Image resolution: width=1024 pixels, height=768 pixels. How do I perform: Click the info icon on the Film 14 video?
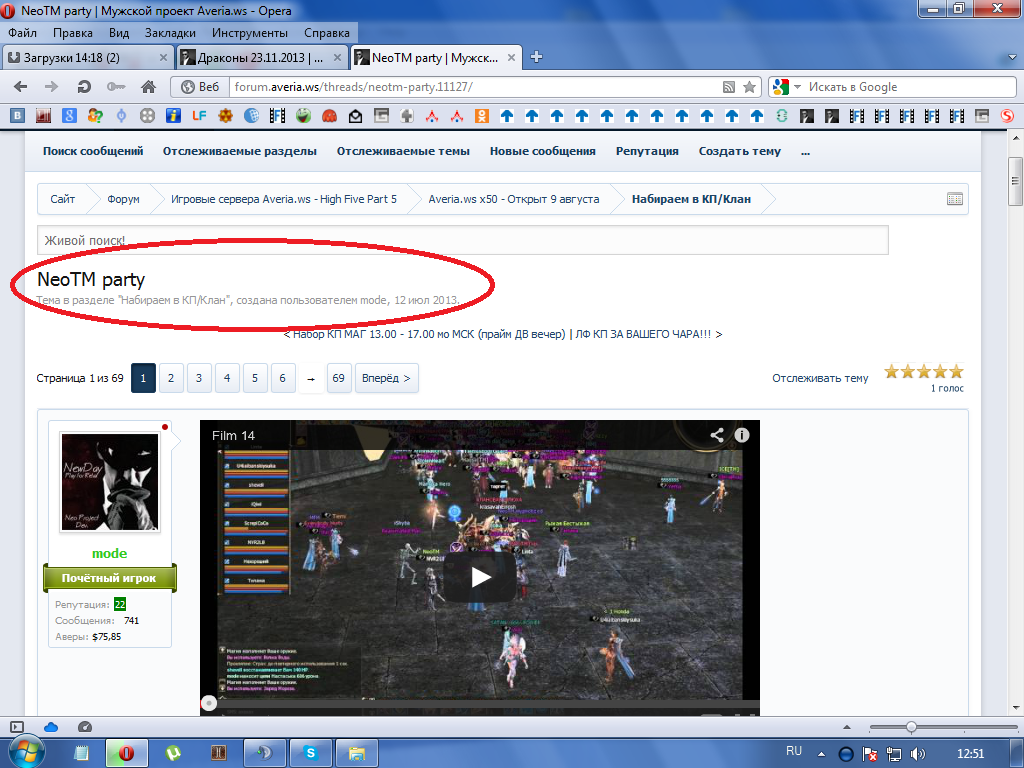coord(742,435)
